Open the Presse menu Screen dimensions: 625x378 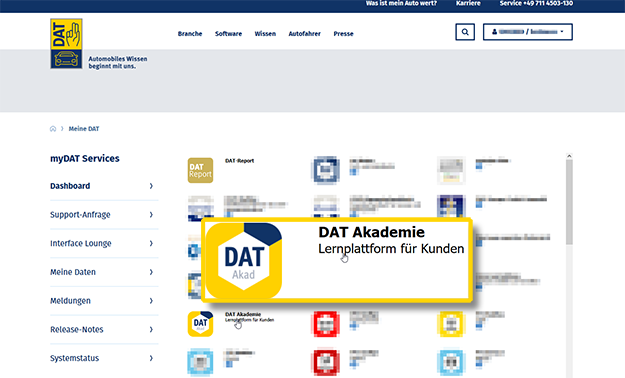coord(343,33)
